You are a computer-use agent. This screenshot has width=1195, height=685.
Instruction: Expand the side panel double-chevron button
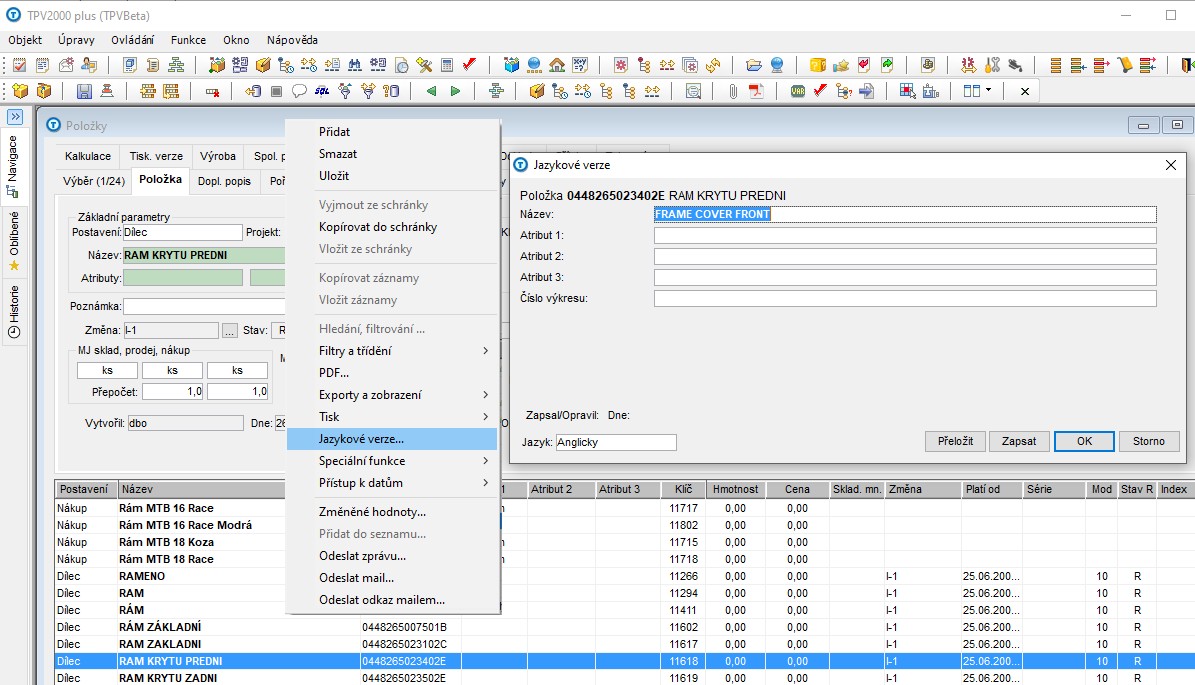[x=15, y=117]
